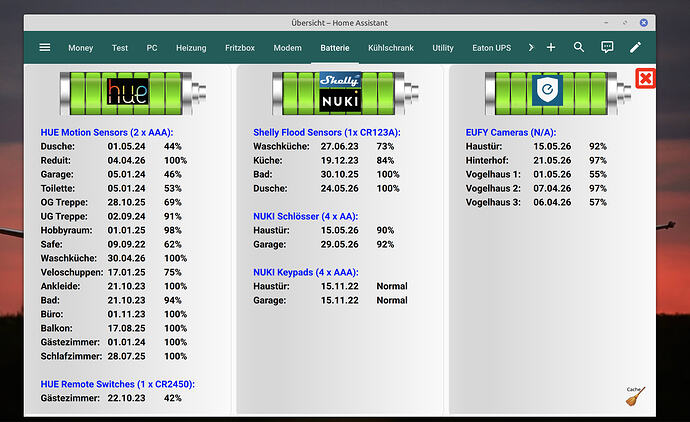Open the Eaton UPS tab

click(492, 48)
